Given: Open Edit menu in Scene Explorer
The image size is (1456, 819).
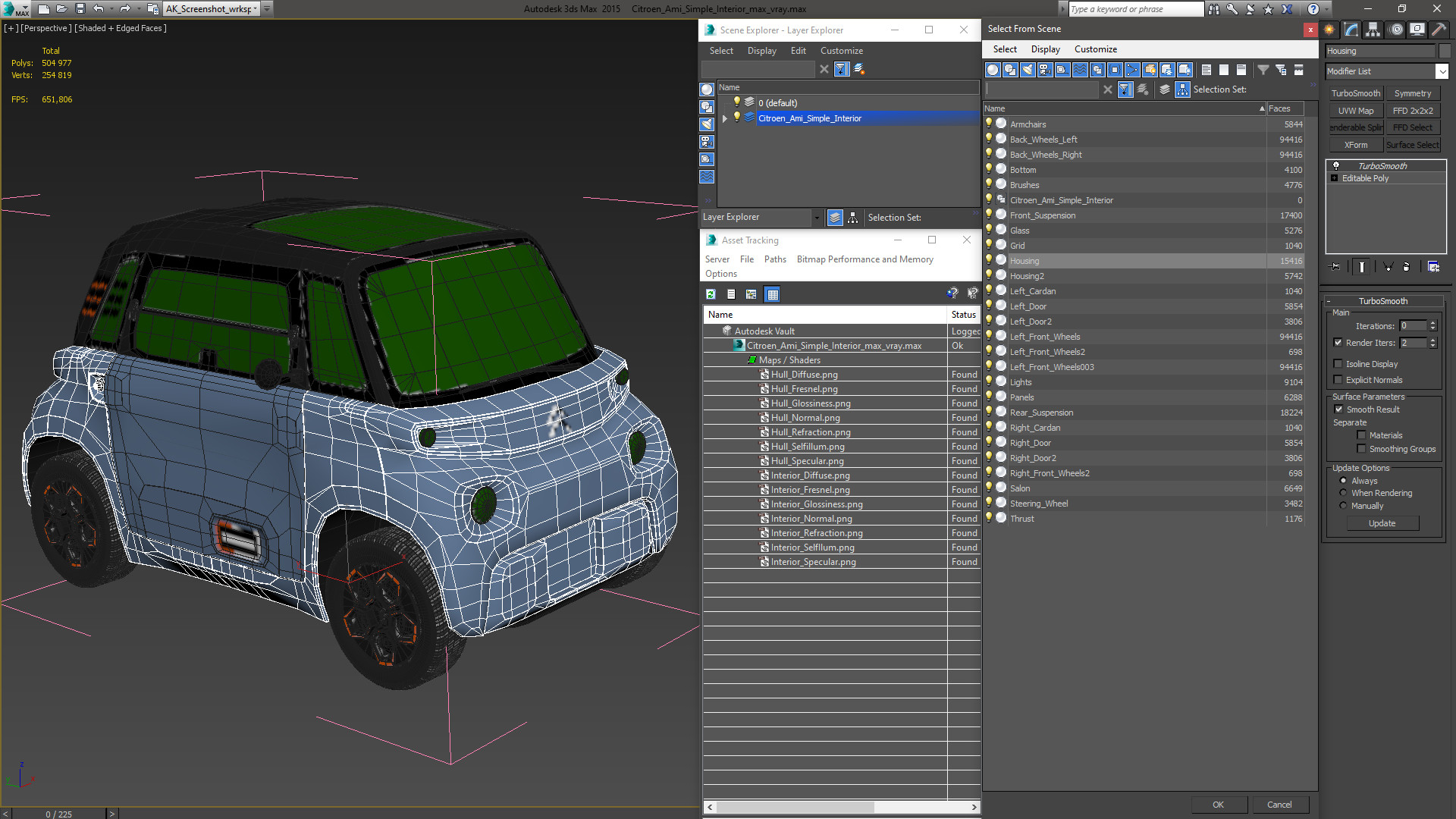Looking at the screenshot, I should (798, 51).
